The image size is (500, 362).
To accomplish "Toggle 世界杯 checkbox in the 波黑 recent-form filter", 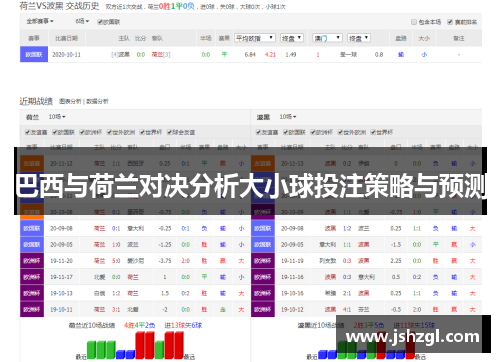I will 373,132.
